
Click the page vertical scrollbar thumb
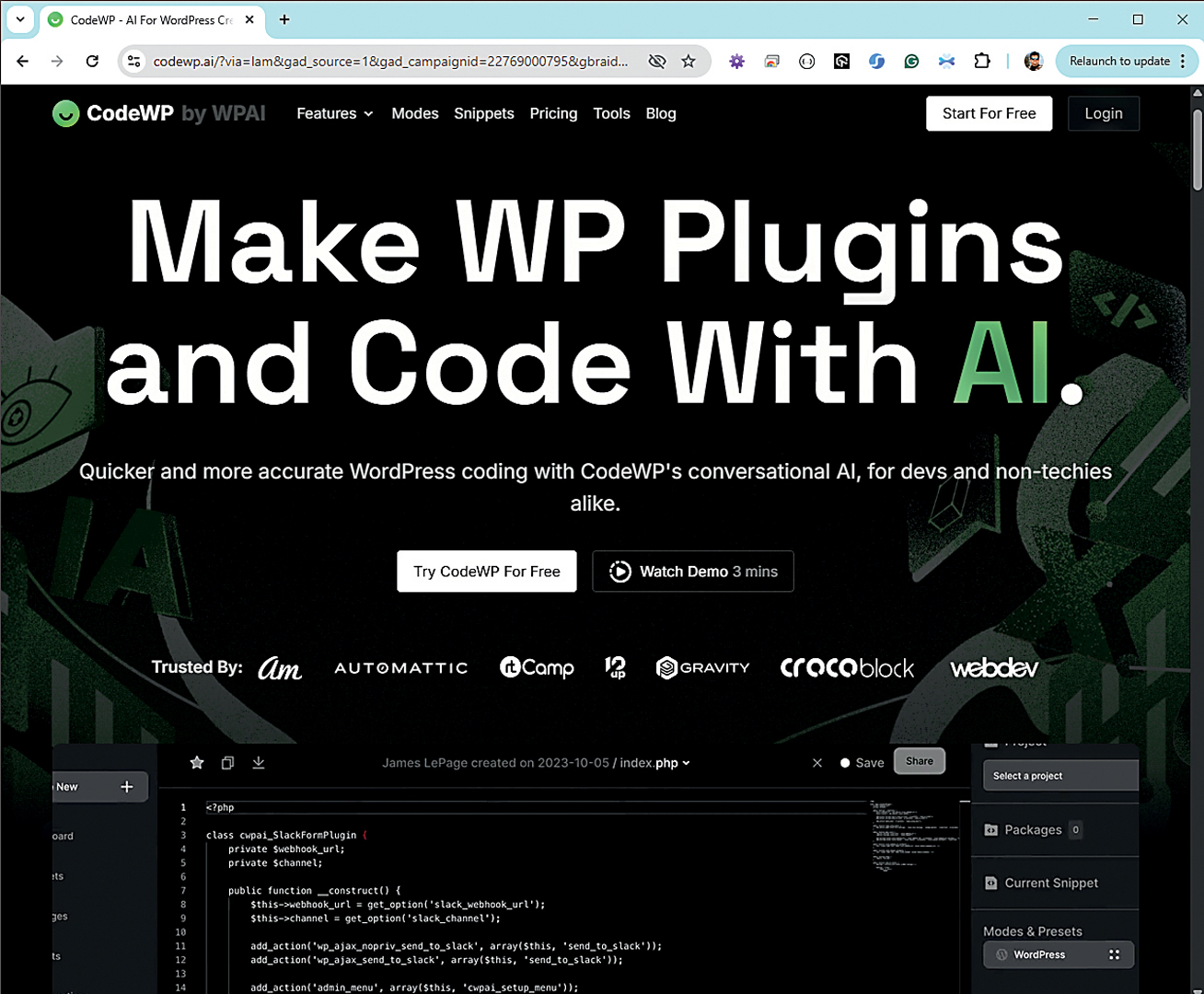point(1197,147)
